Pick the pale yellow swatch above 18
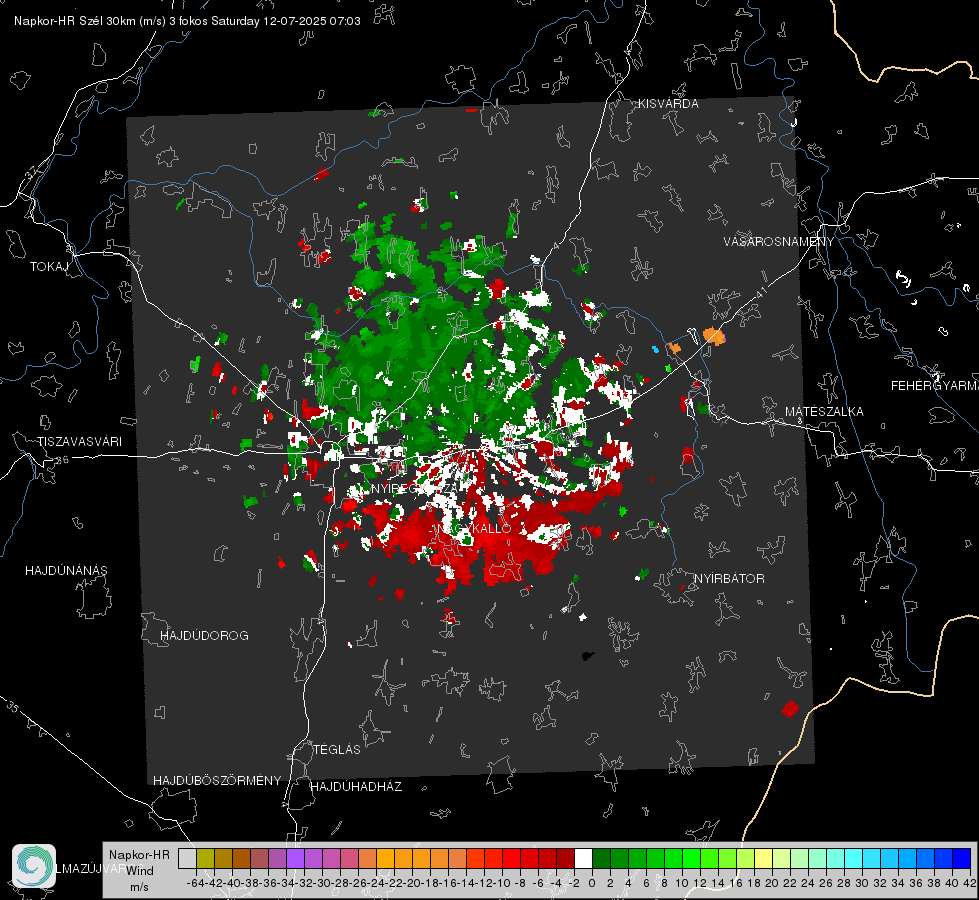This screenshot has height=900, width=979. coord(764,858)
